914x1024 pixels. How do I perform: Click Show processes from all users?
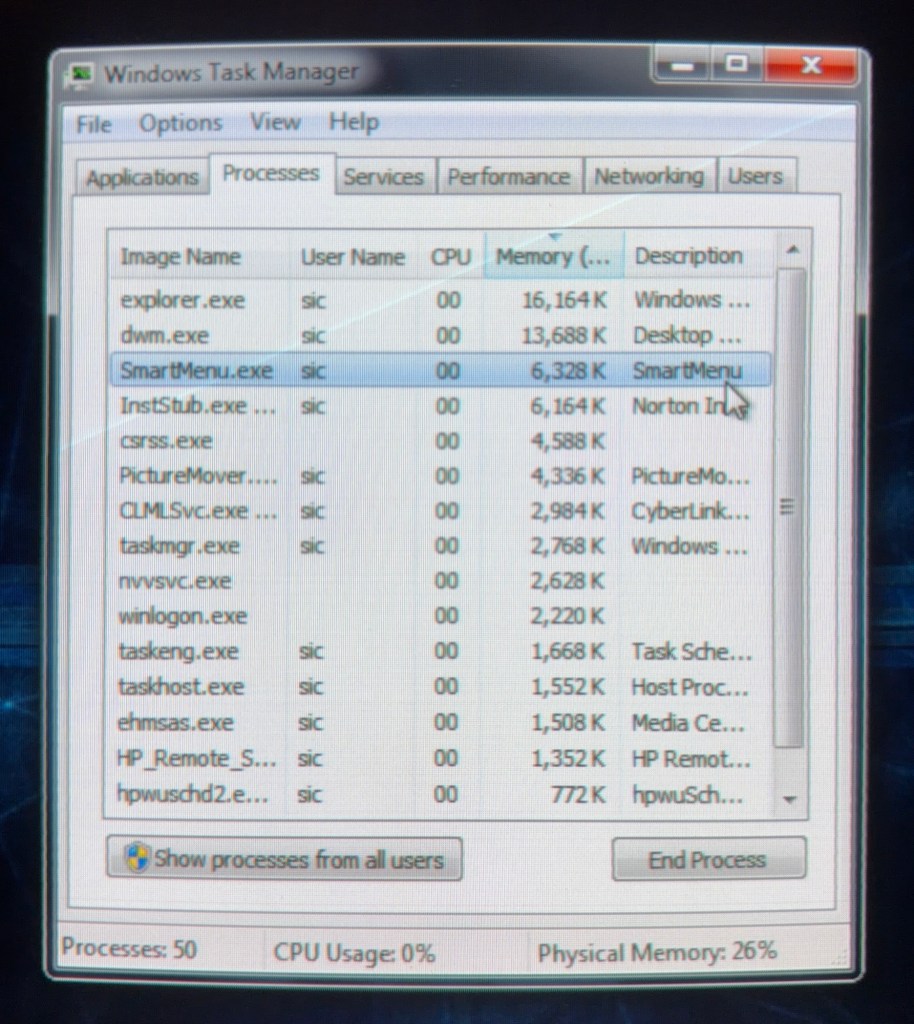point(284,859)
